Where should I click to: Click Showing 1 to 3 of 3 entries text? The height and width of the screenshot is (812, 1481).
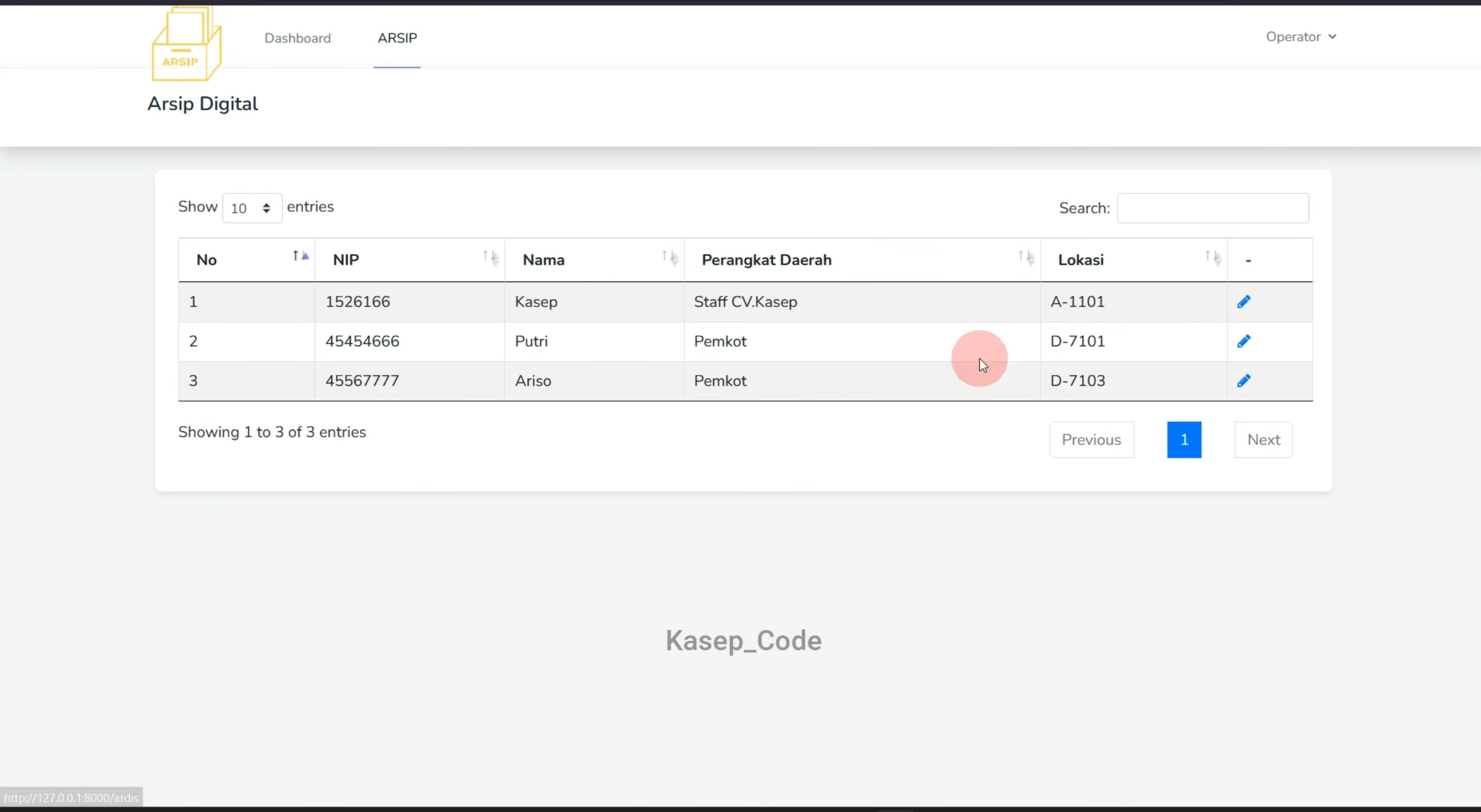pyautogui.click(x=272, y=432)
